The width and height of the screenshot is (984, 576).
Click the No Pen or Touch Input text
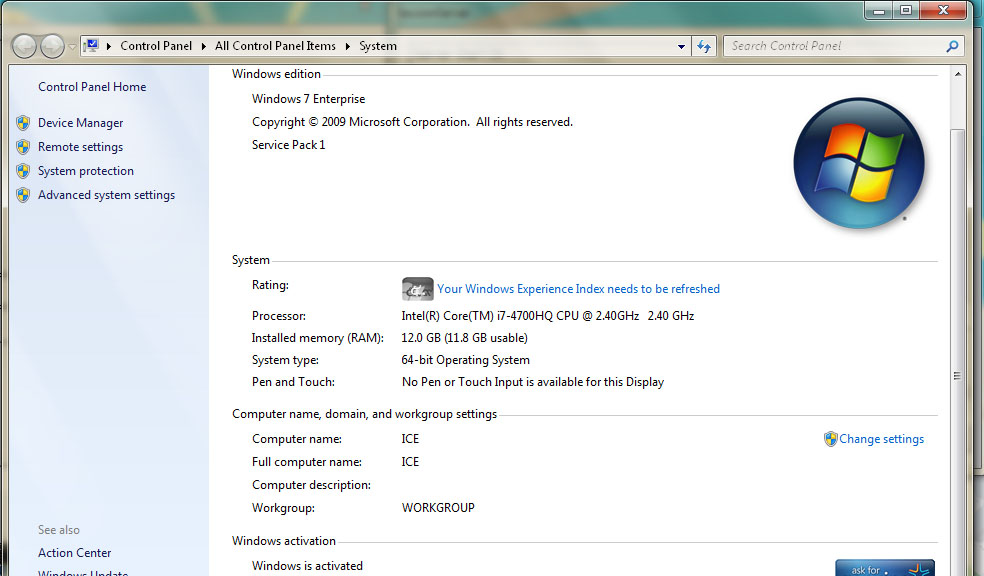coord(533,382)
